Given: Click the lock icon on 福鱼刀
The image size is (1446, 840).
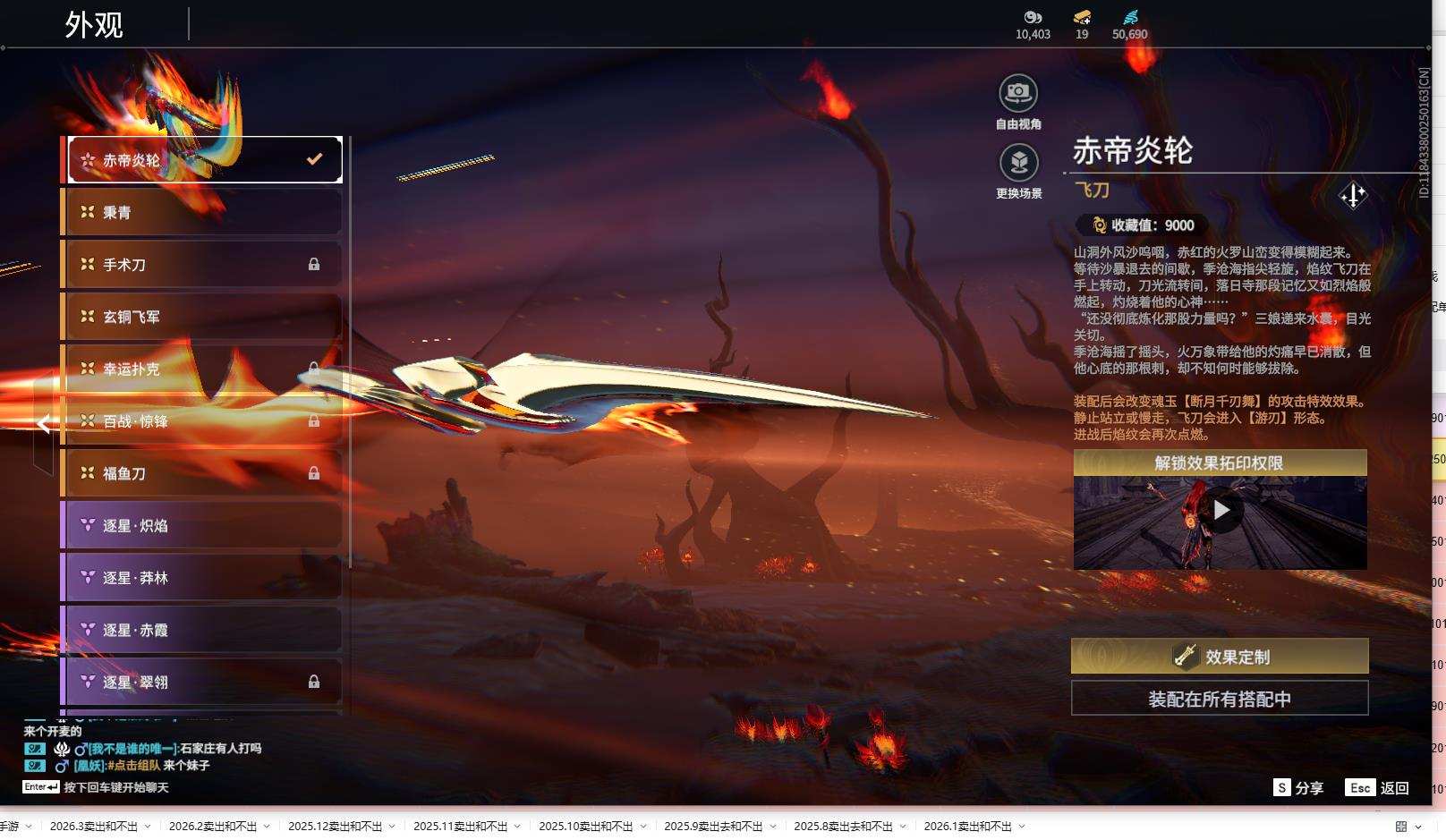Looking at the screenshot, I should [x=315, y=473].
